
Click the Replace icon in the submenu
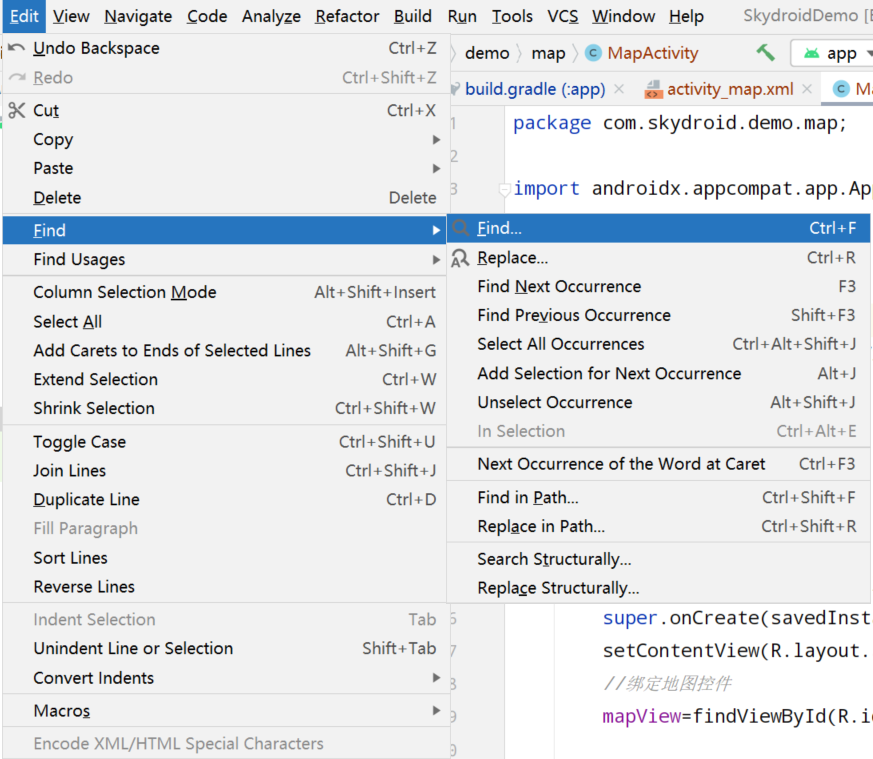(460, 258)
